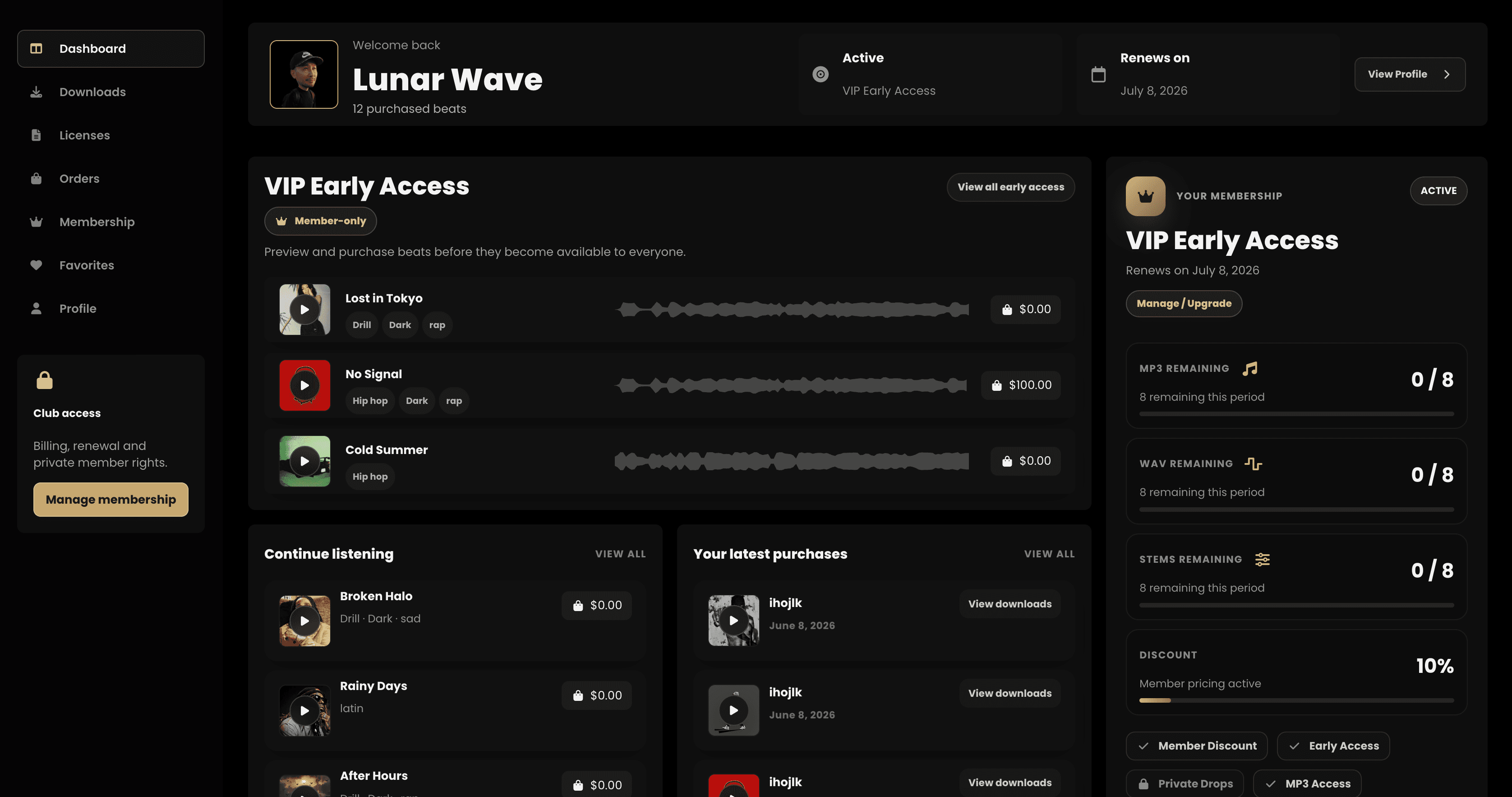Click the Downloads arrow icon

37,92
